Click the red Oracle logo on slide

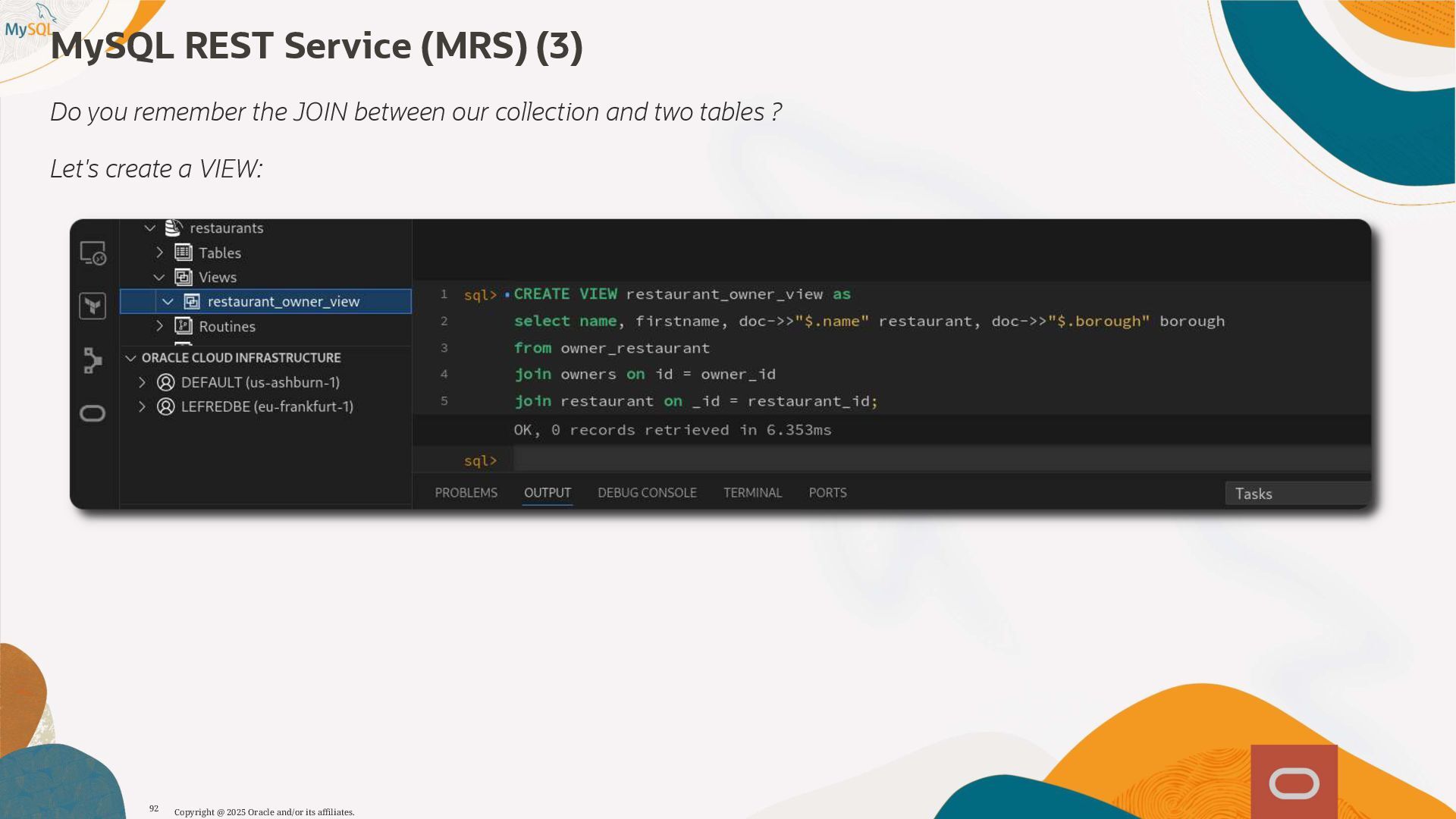[x=1294, y=783]
